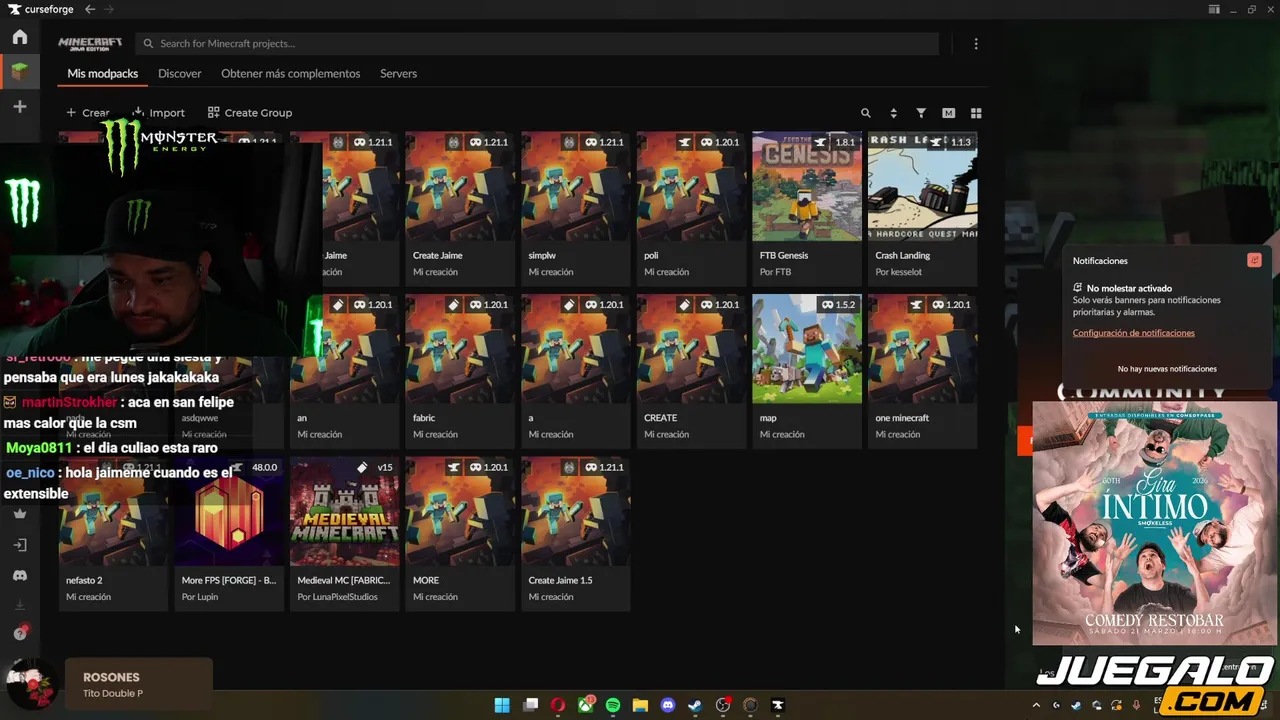This screenshot has width=1280, height=720.
Task: Click Create Group button
Action: 250,113
